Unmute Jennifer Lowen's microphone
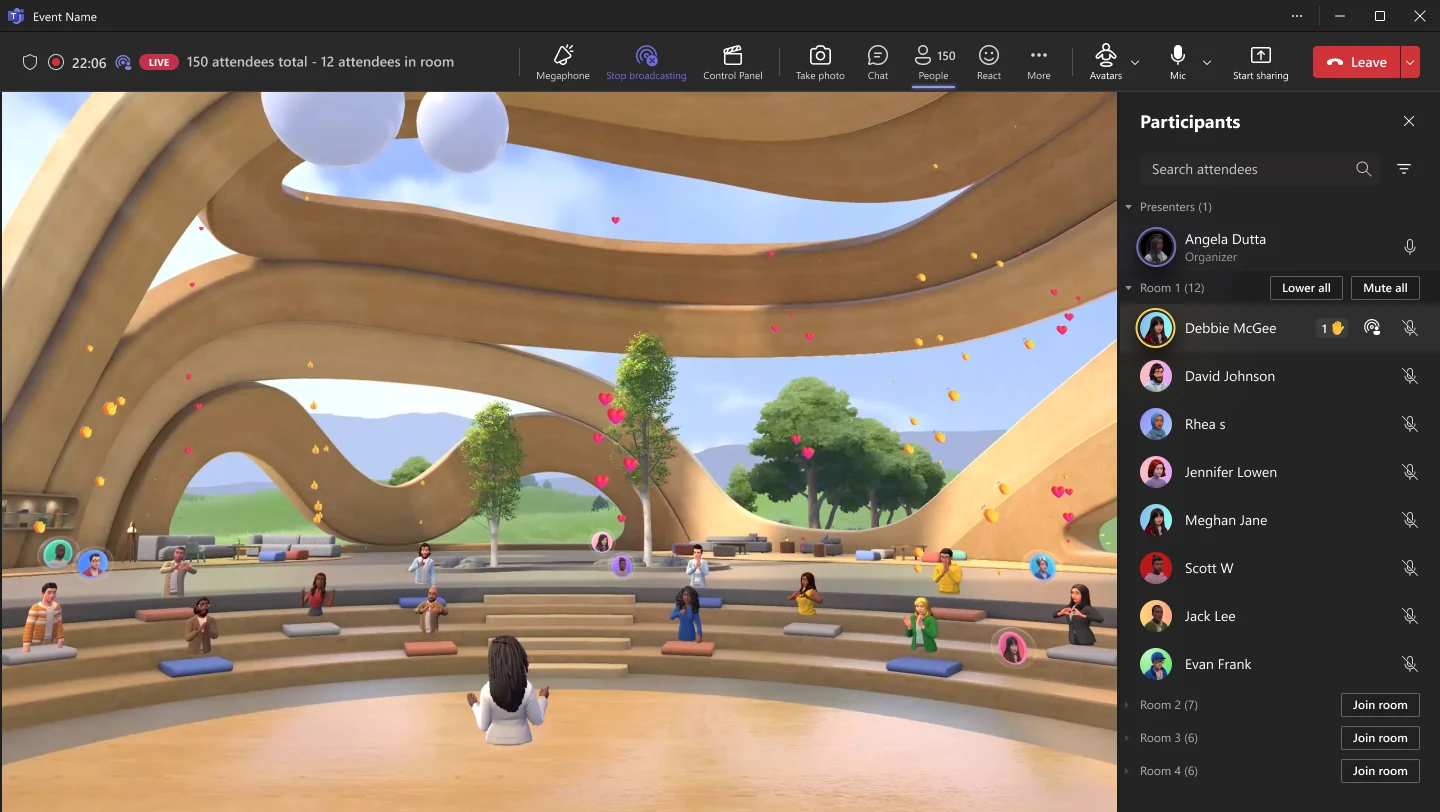The height and width of the screenshot is (812, 1440). [1410, 472]
